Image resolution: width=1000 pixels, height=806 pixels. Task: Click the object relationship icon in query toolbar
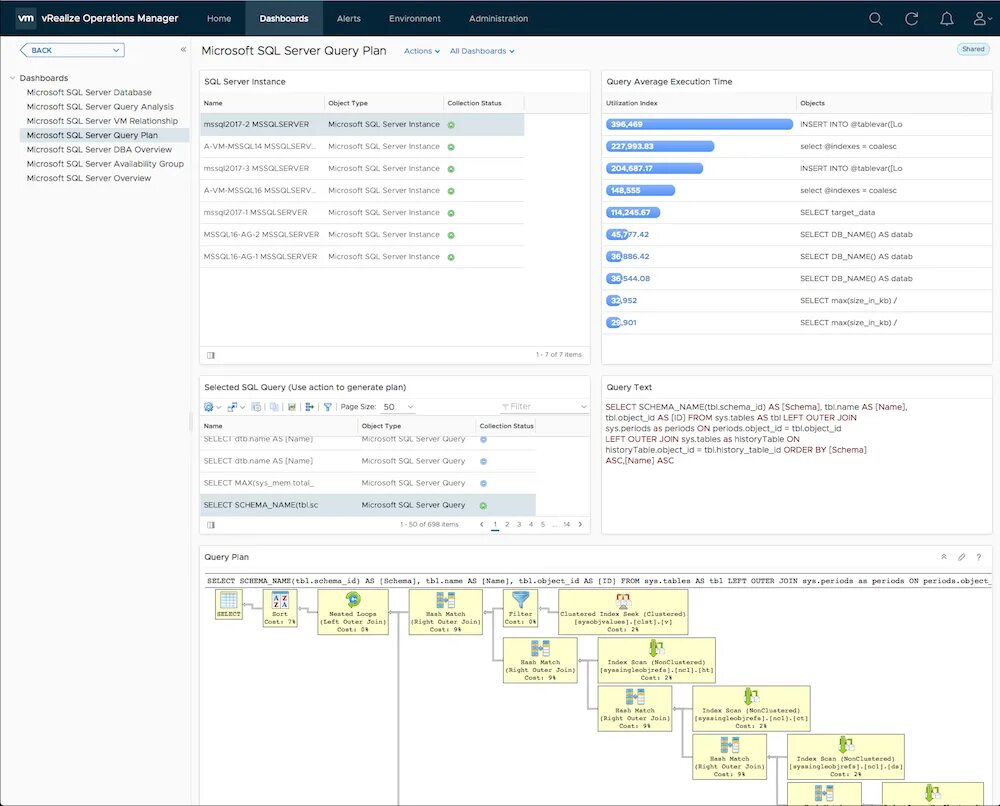309,407
